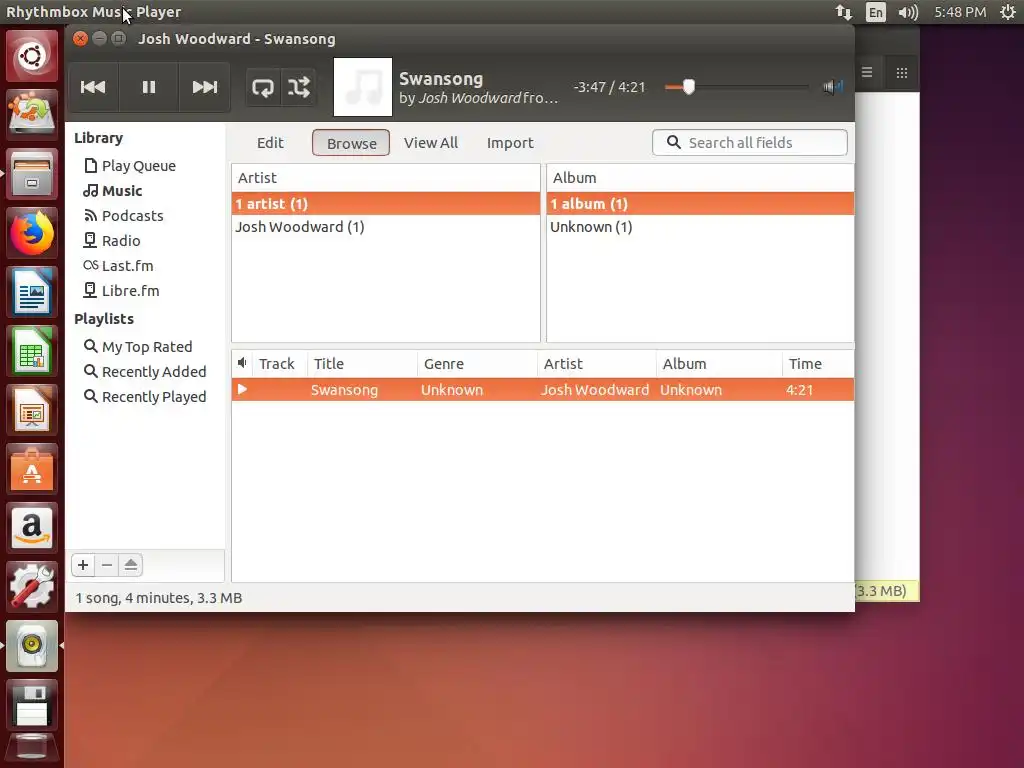Click the search magnifier icon

673,142
